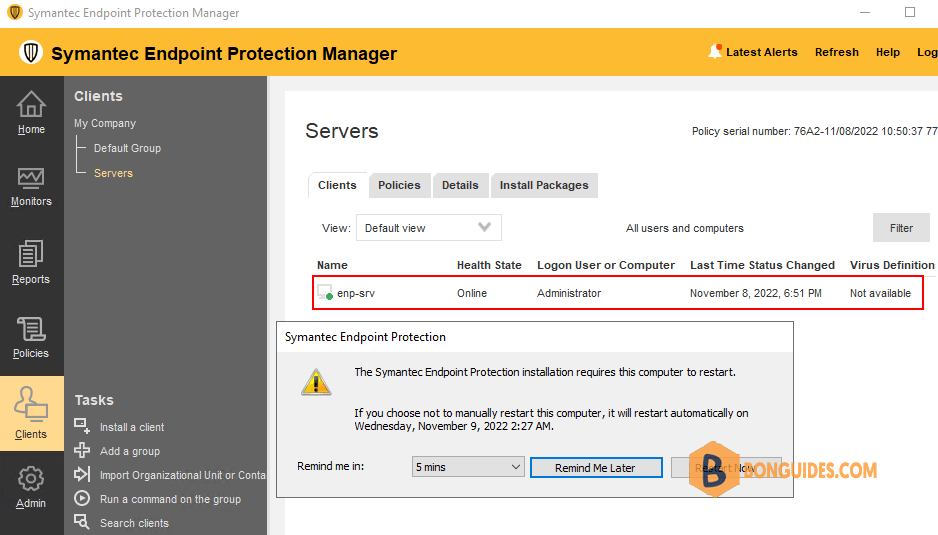Click Refresh in the top bar
The width and height of the screenshot is (938, 535).
click(x=836, y=52)
